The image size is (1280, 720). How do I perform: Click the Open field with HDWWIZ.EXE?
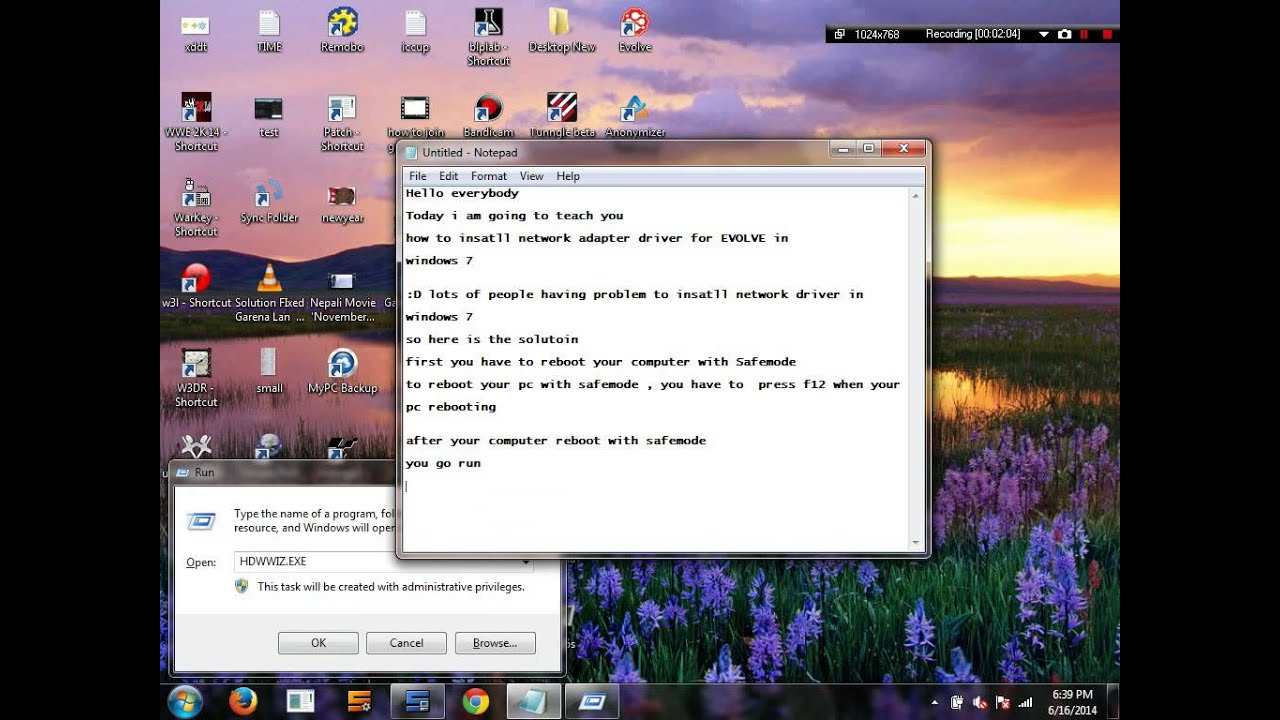(384, 562)
